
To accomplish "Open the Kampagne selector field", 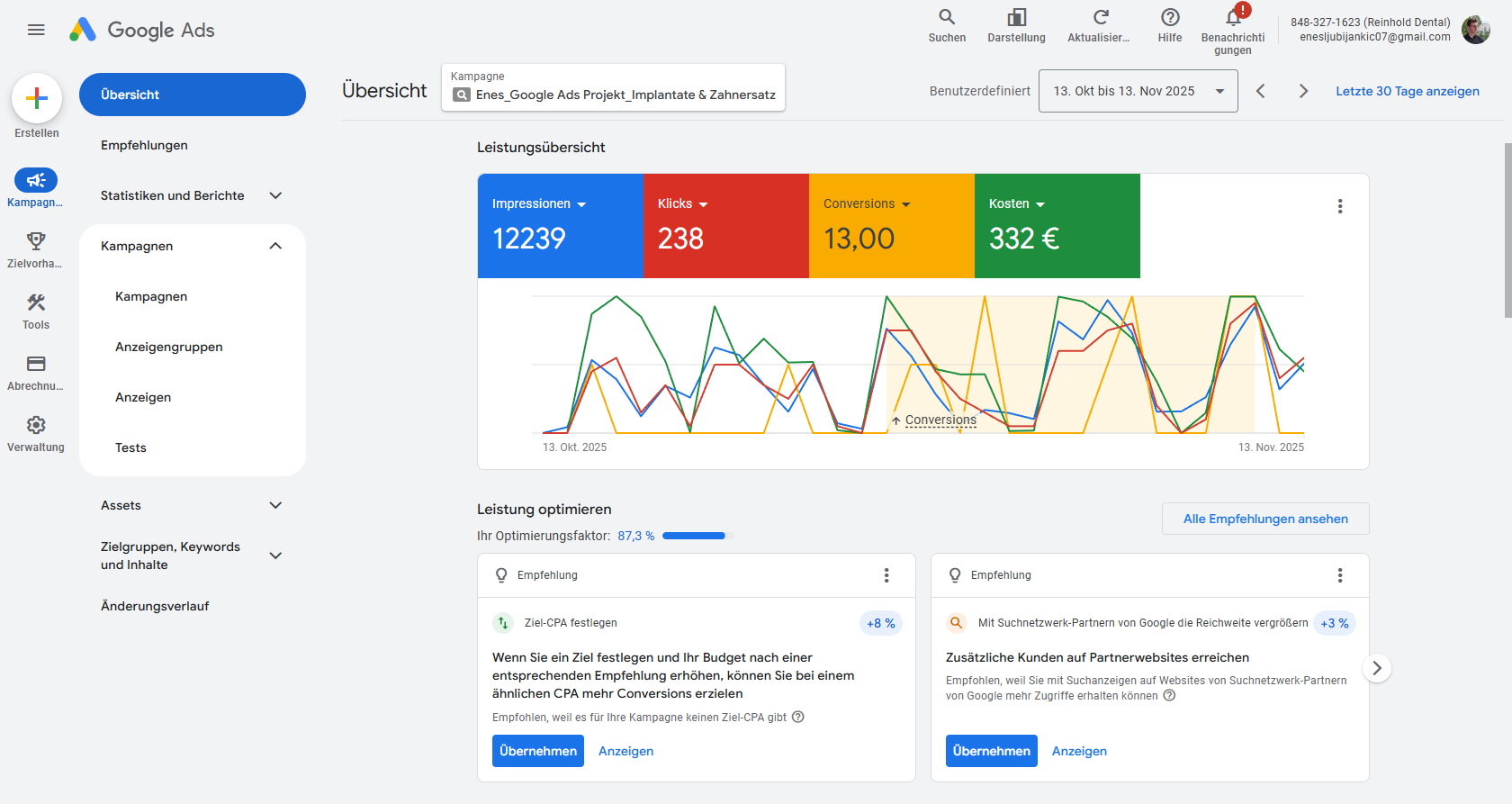I will [x=613, y=87].
